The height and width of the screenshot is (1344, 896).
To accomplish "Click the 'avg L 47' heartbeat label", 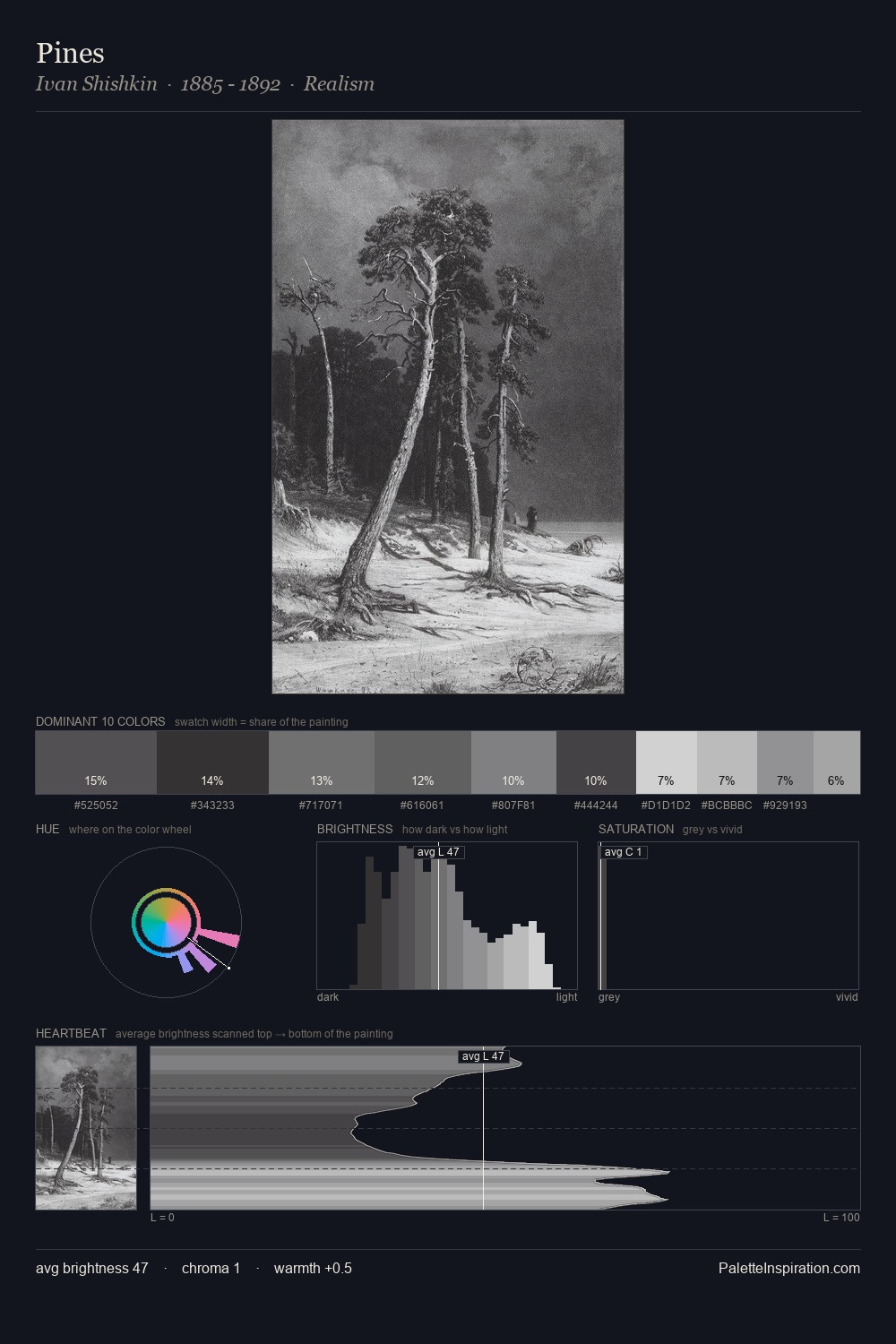I will (x=483, y=1056).
